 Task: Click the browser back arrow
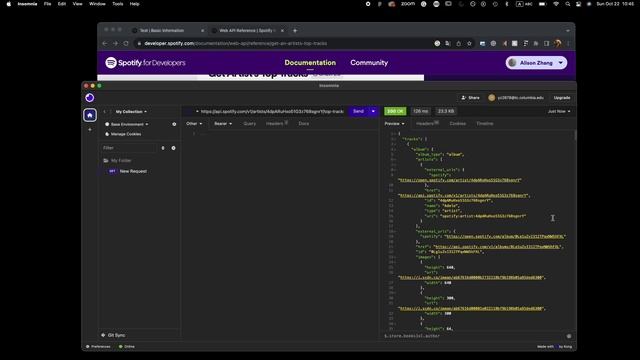[x=105, y=43]
